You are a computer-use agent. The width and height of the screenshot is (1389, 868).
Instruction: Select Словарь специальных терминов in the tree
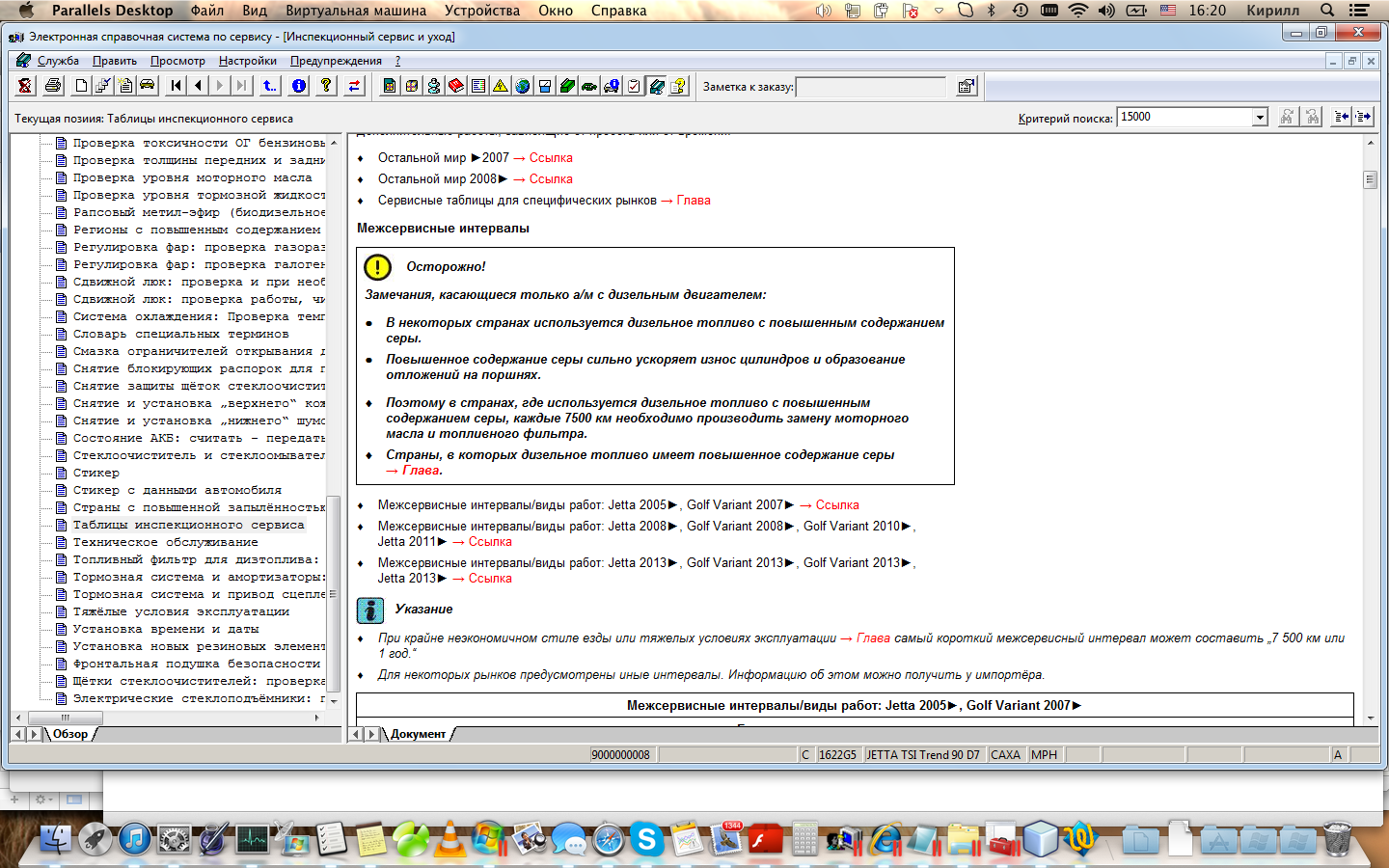click(180, 334)
